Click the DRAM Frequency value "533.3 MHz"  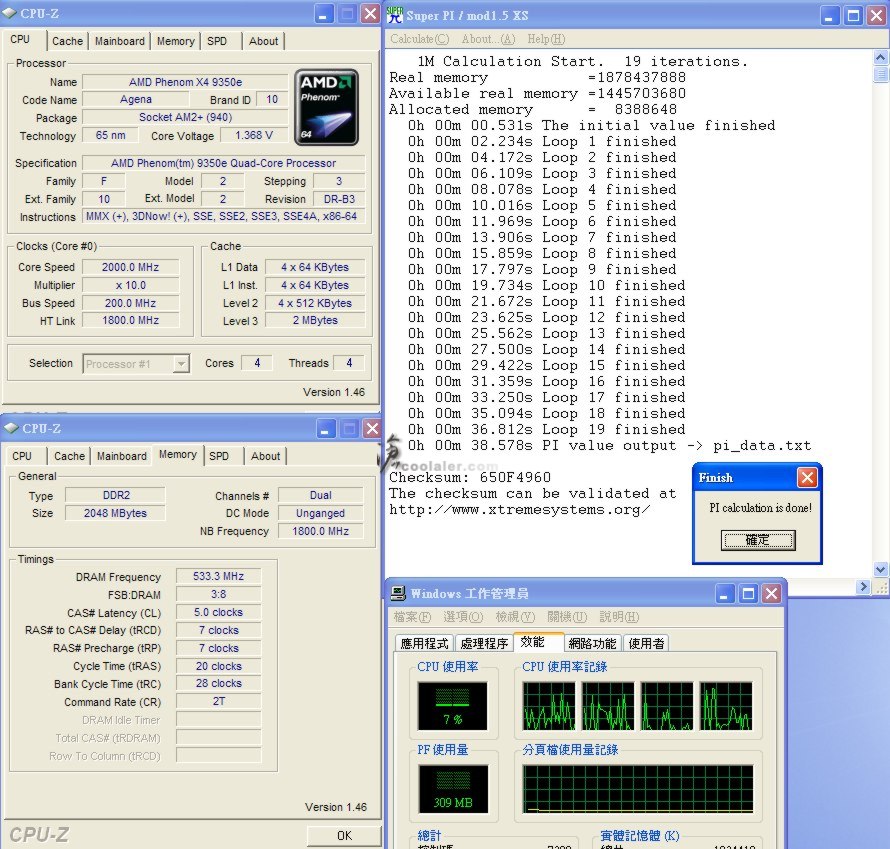pyautogui.click(x=219, y=576)
